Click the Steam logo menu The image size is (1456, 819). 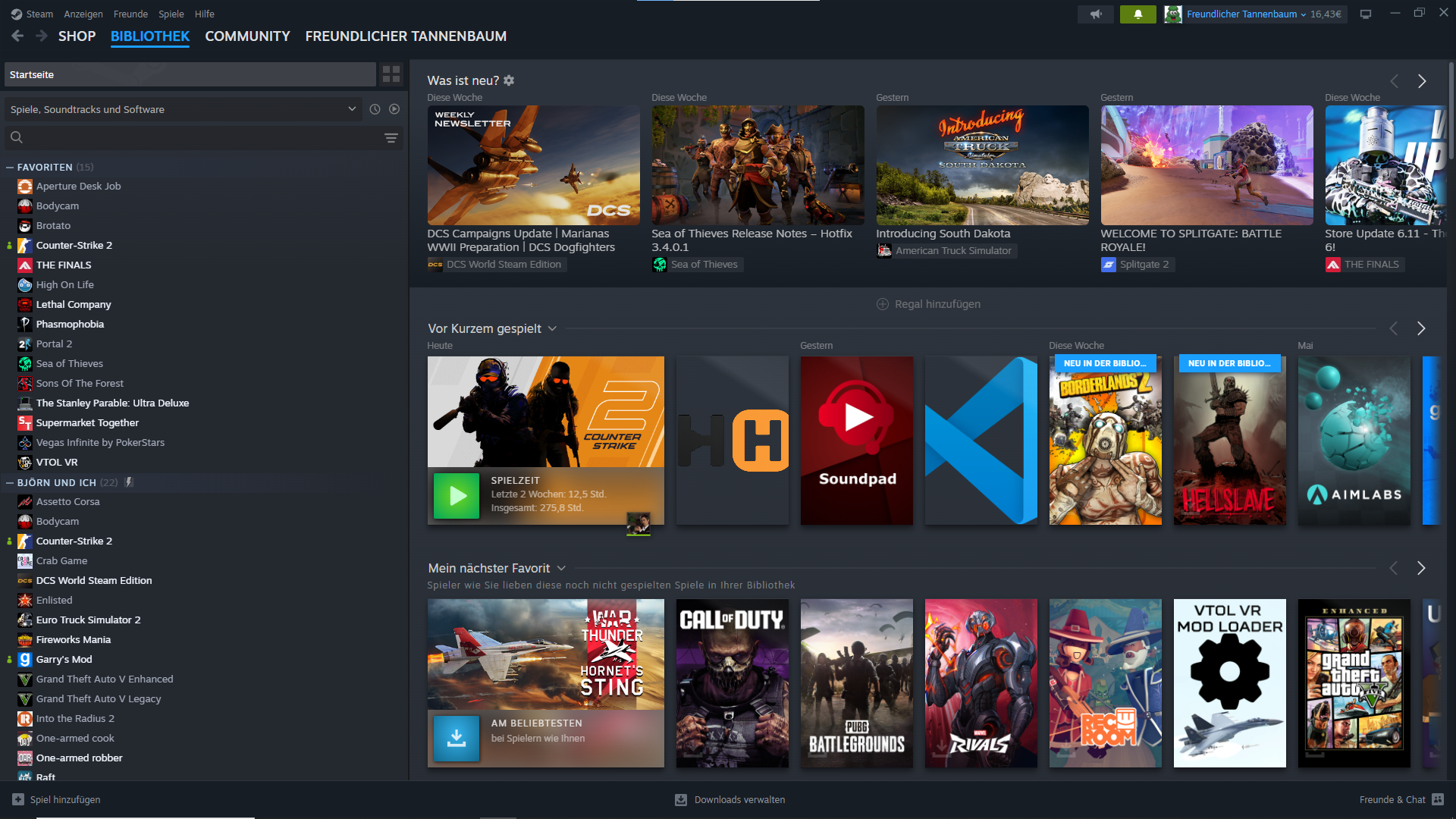[x=17, y=14]
